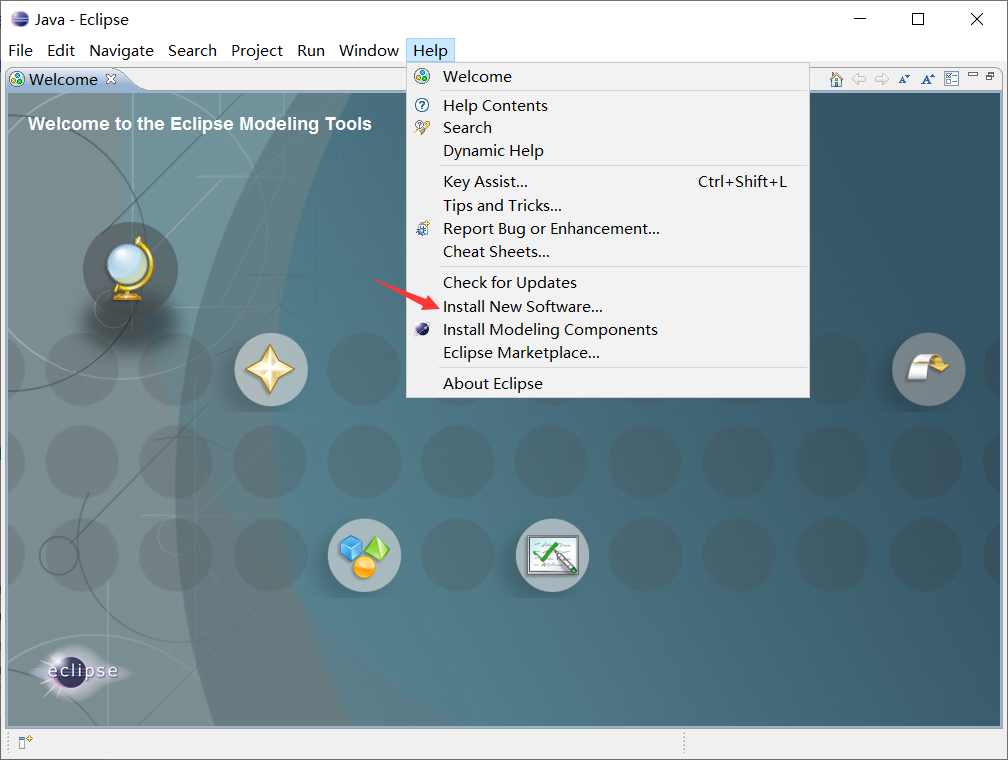Viewport: 1008px width, 760px height.
Task: Open Cheat Sheets...
Action: tap(608, 252)
